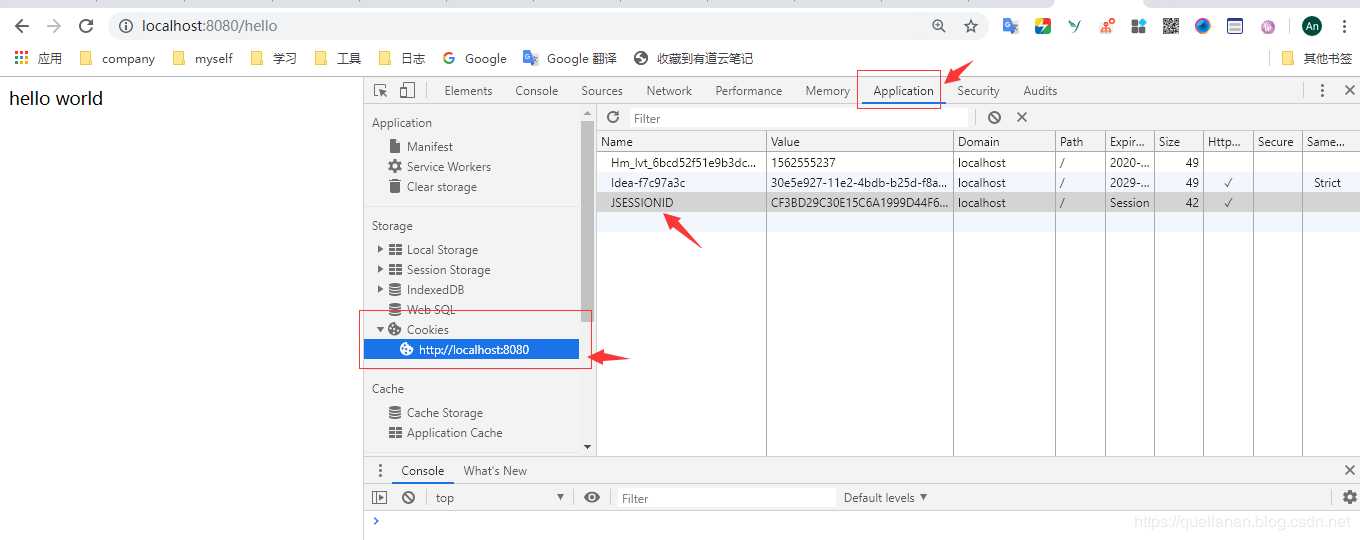Open Clear storage in Application panel

[x=441, y=186]
